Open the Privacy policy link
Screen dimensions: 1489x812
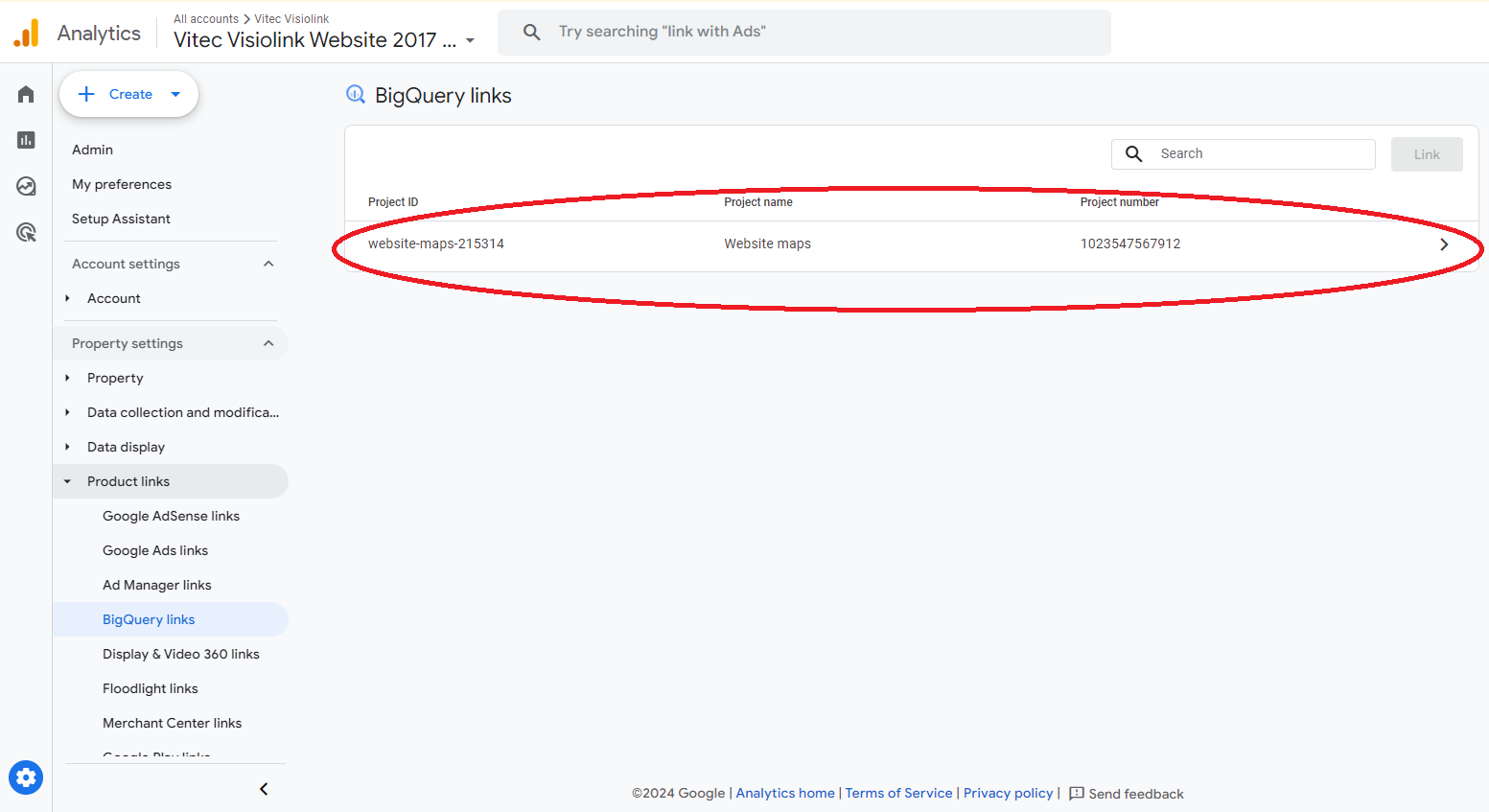click(1008, 793)
